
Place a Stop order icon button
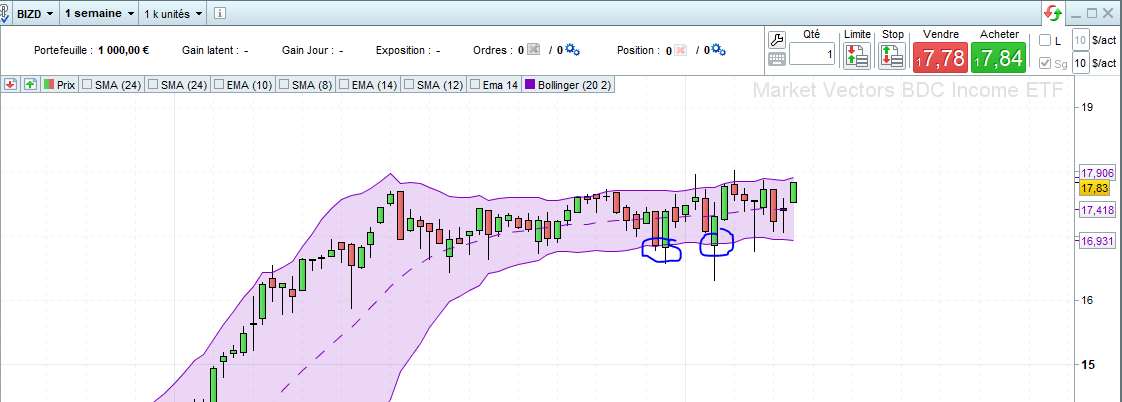pos(892,55)
